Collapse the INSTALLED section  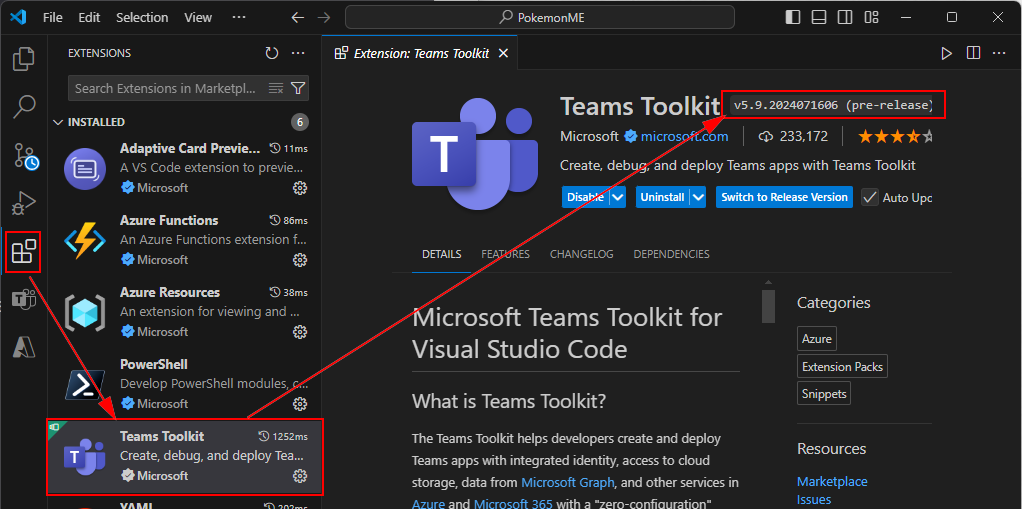pyautogui.click(x=59, y=122)
